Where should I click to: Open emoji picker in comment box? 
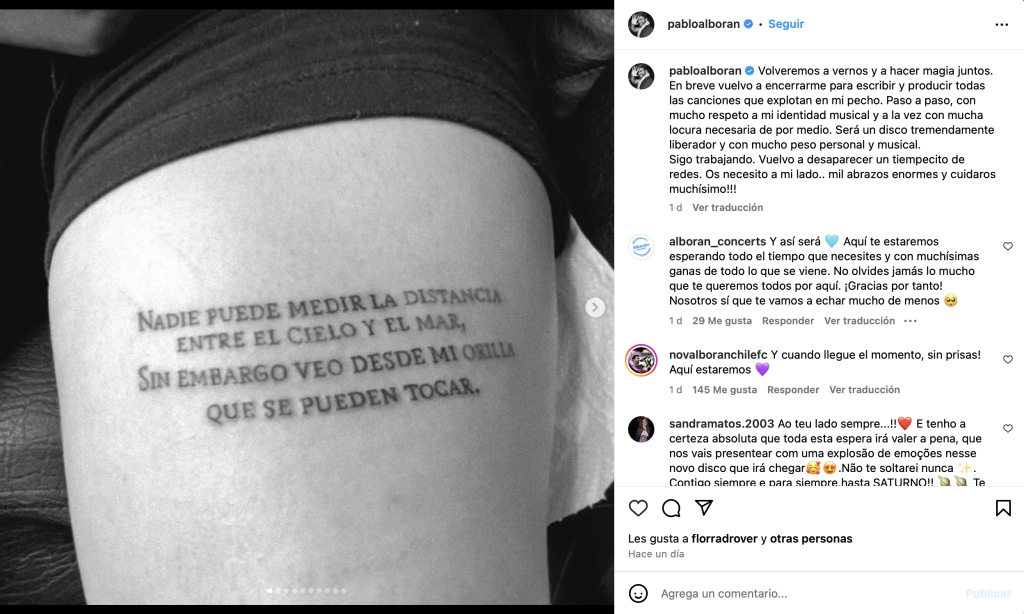point(638,593)
